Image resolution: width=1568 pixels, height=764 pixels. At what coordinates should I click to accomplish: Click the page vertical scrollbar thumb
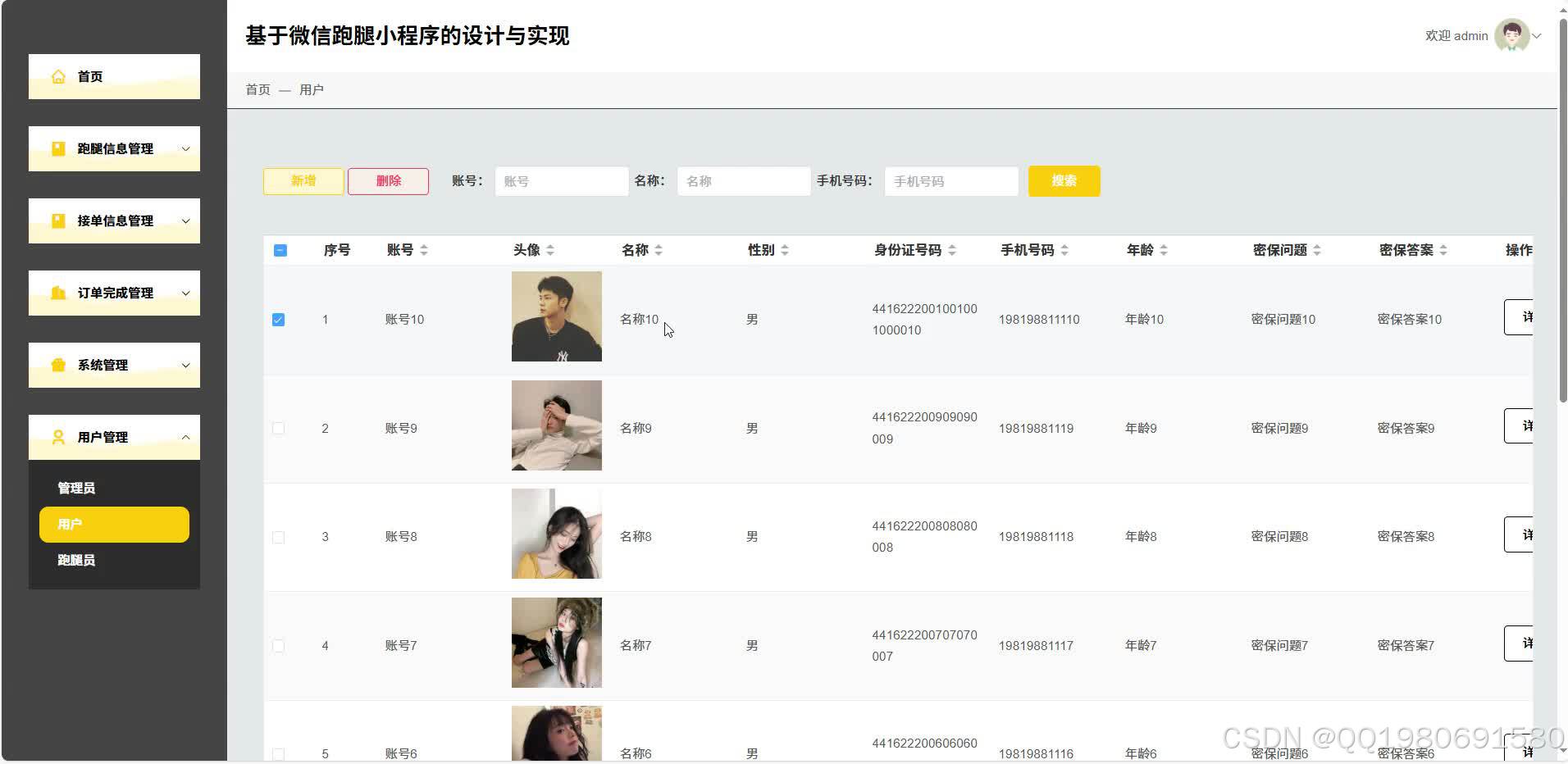(1562, 209)
